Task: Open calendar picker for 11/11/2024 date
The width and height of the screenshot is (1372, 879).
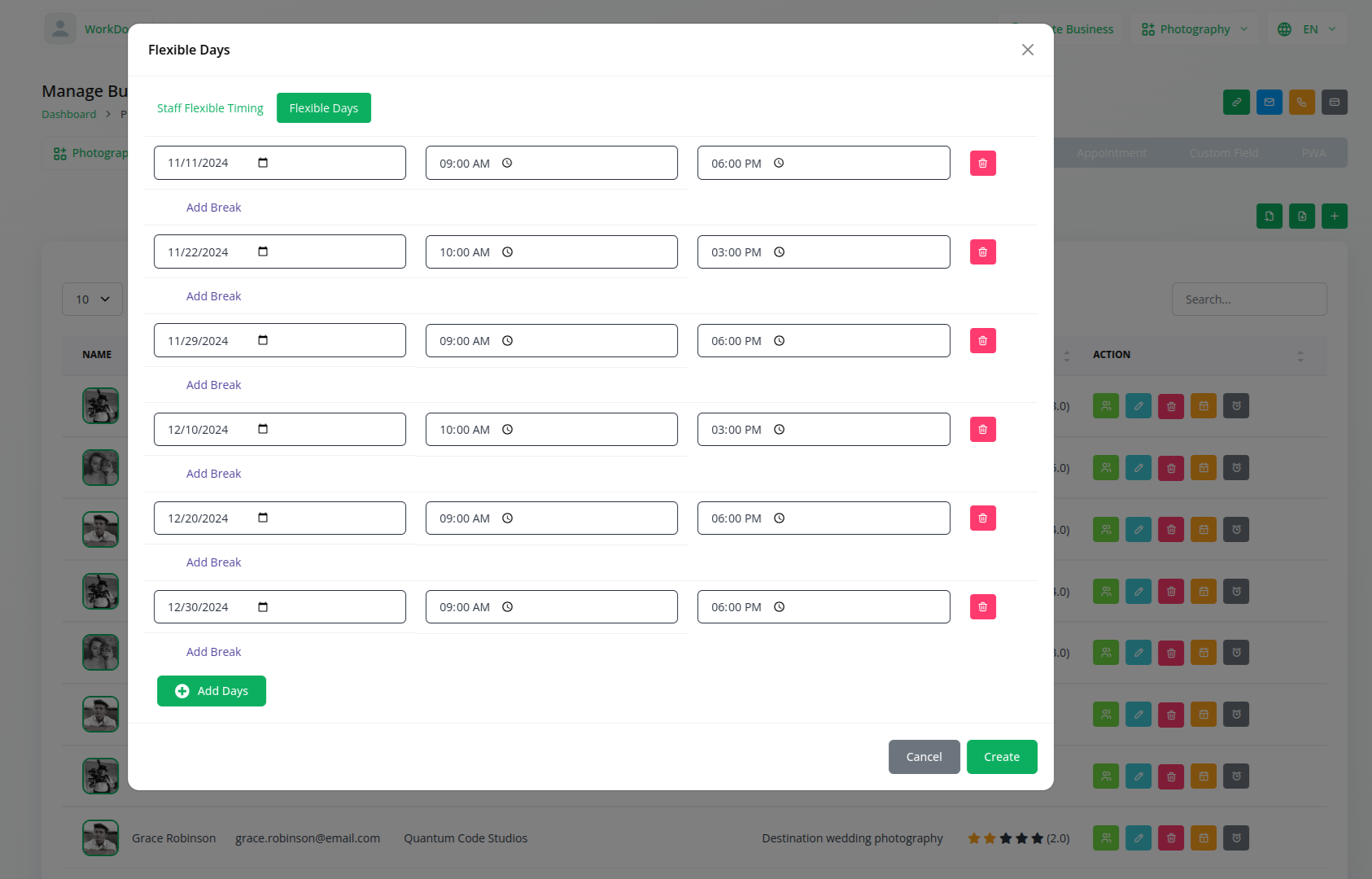Action: click(x=263, y=163)
